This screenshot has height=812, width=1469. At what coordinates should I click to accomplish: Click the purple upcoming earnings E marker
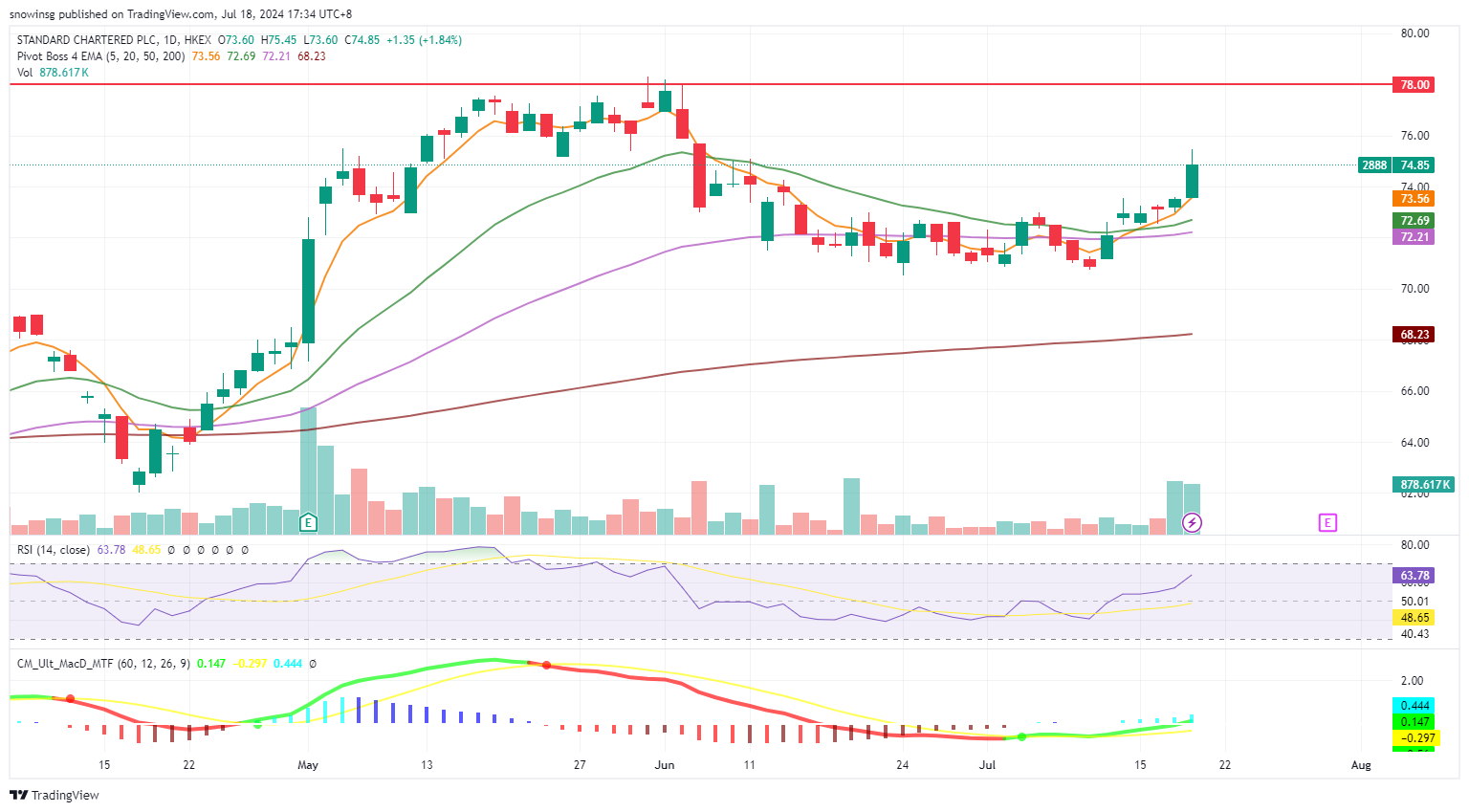[1326, 522]
